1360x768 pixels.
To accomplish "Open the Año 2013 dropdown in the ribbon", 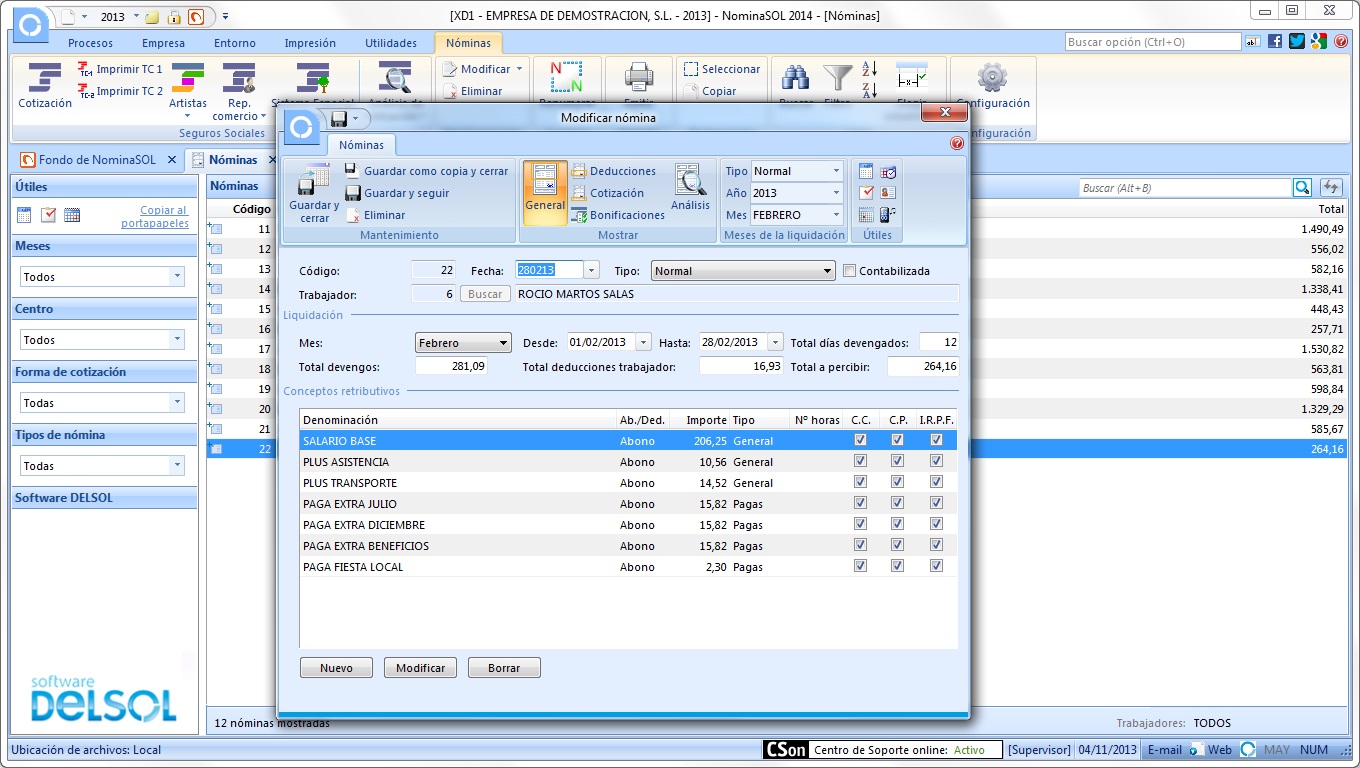I will point(797,193).
